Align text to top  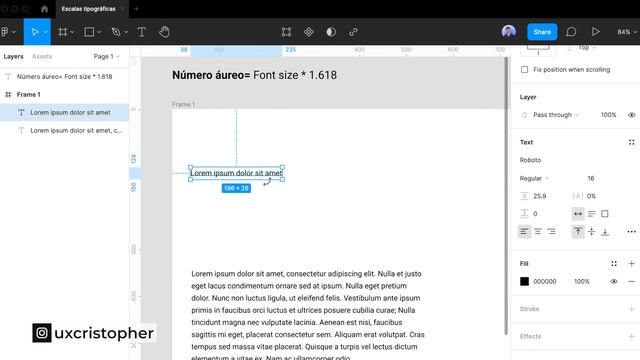pos(578,232)
